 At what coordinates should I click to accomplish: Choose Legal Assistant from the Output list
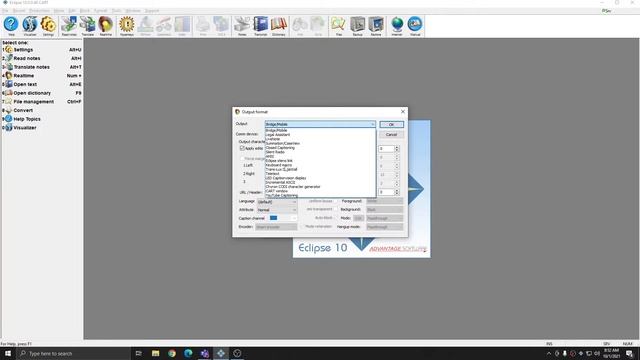click(320, 135)
